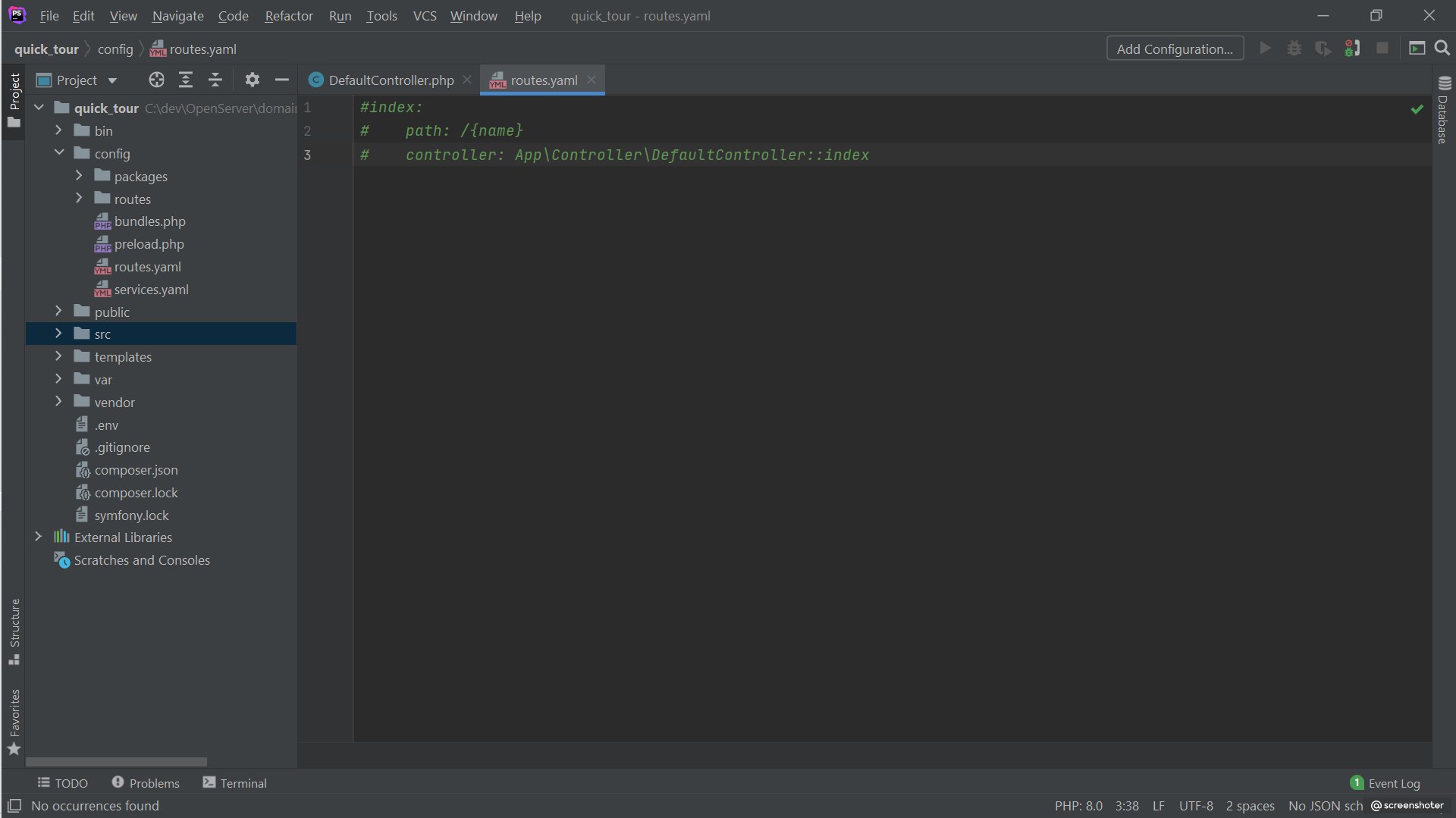Open the Refactor menu

click(x=288, y=16)
